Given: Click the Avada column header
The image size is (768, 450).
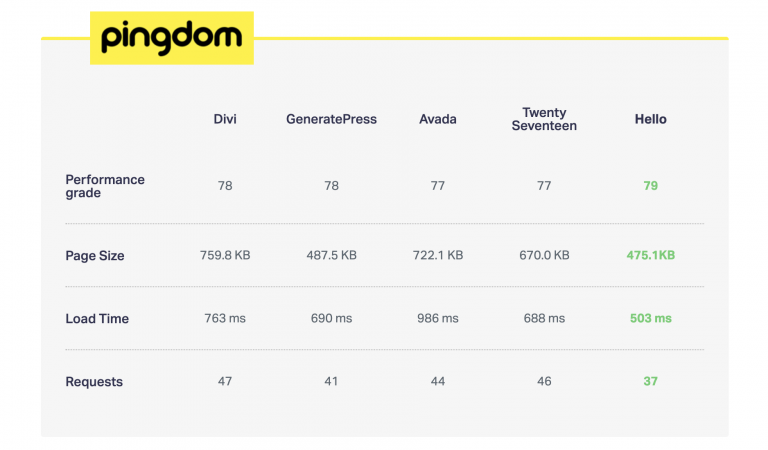Looking at the screenshot, I should 438,119.
